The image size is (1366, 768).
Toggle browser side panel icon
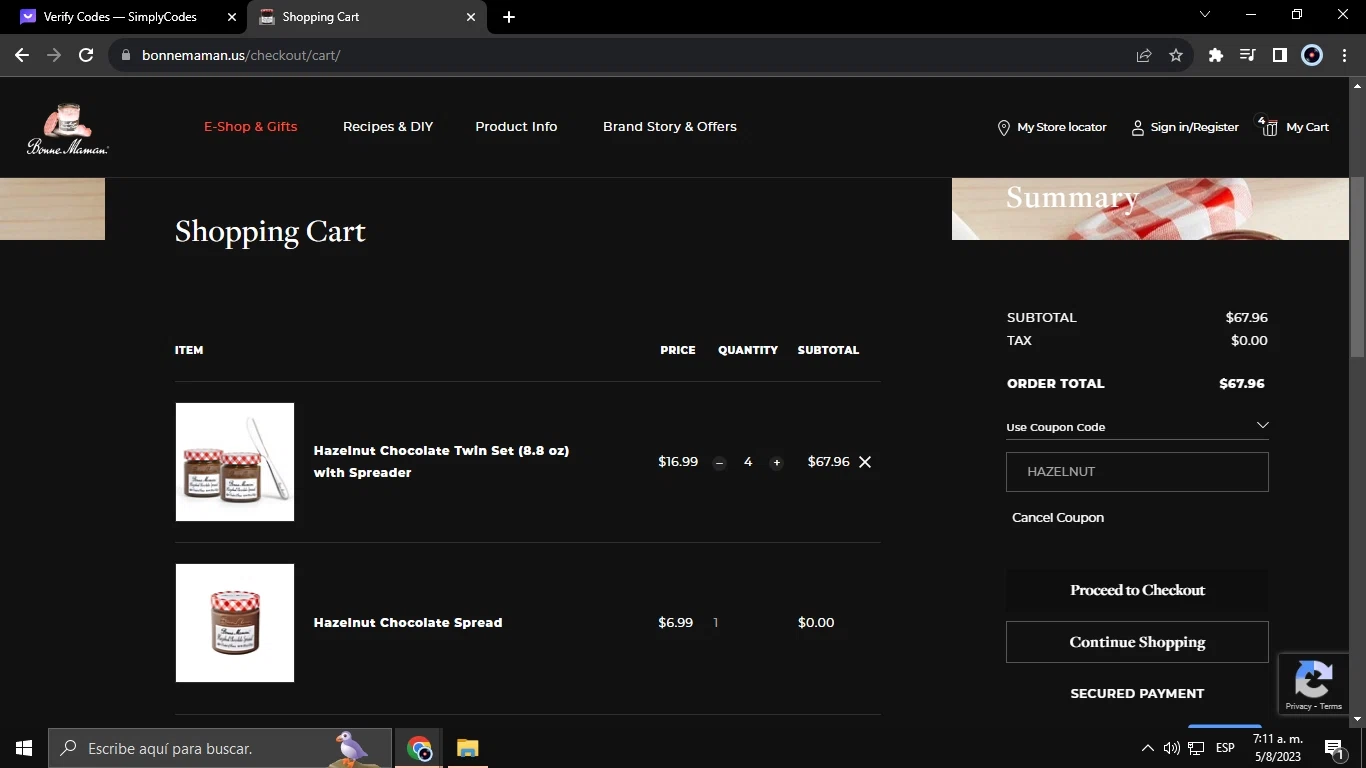tap(1279, 55)
